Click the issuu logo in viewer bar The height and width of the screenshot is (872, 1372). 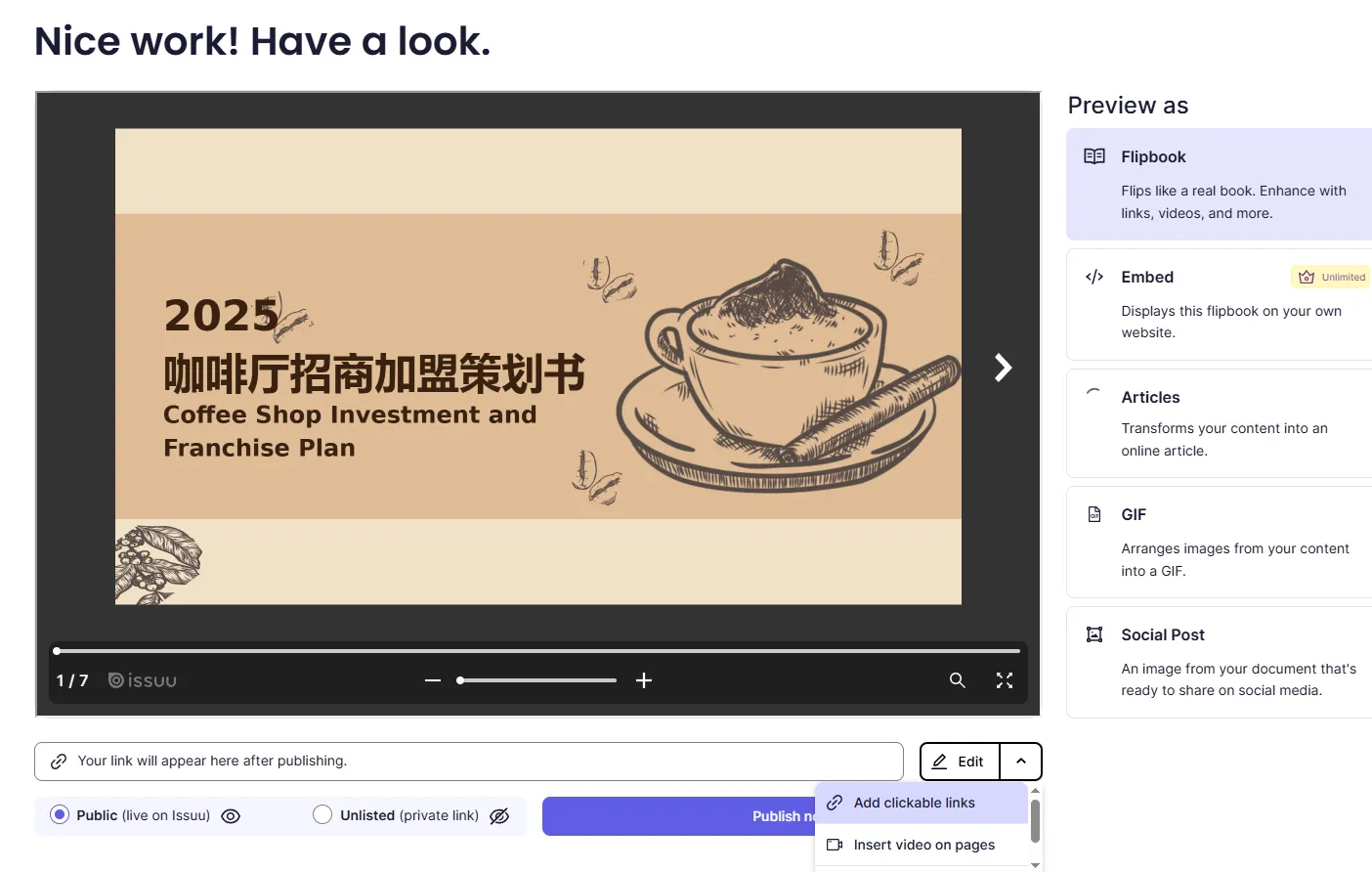(x=143, y=680)
